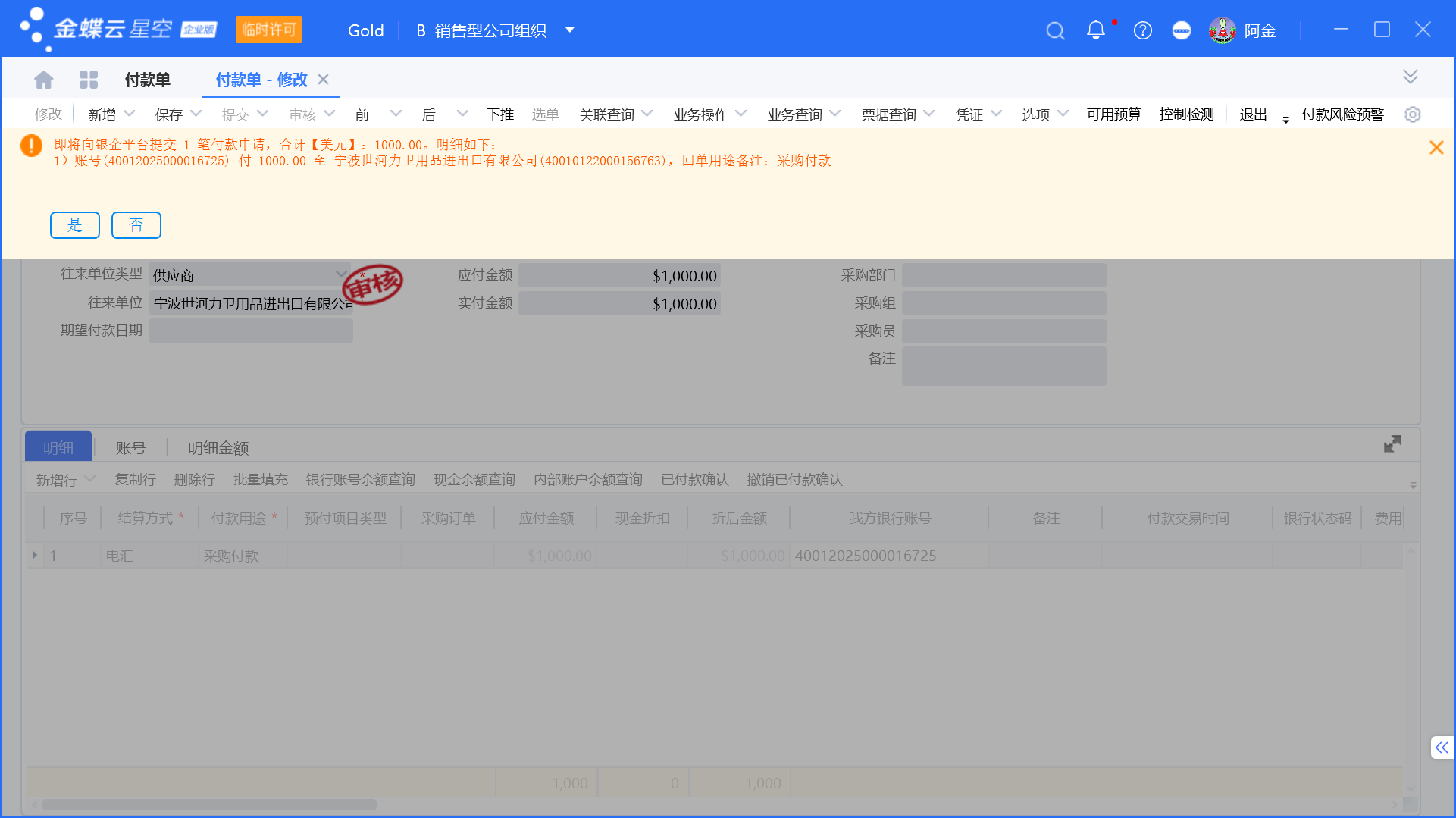
Task: Open the chat message bubble icon
Action: [x=1182, y=30]
